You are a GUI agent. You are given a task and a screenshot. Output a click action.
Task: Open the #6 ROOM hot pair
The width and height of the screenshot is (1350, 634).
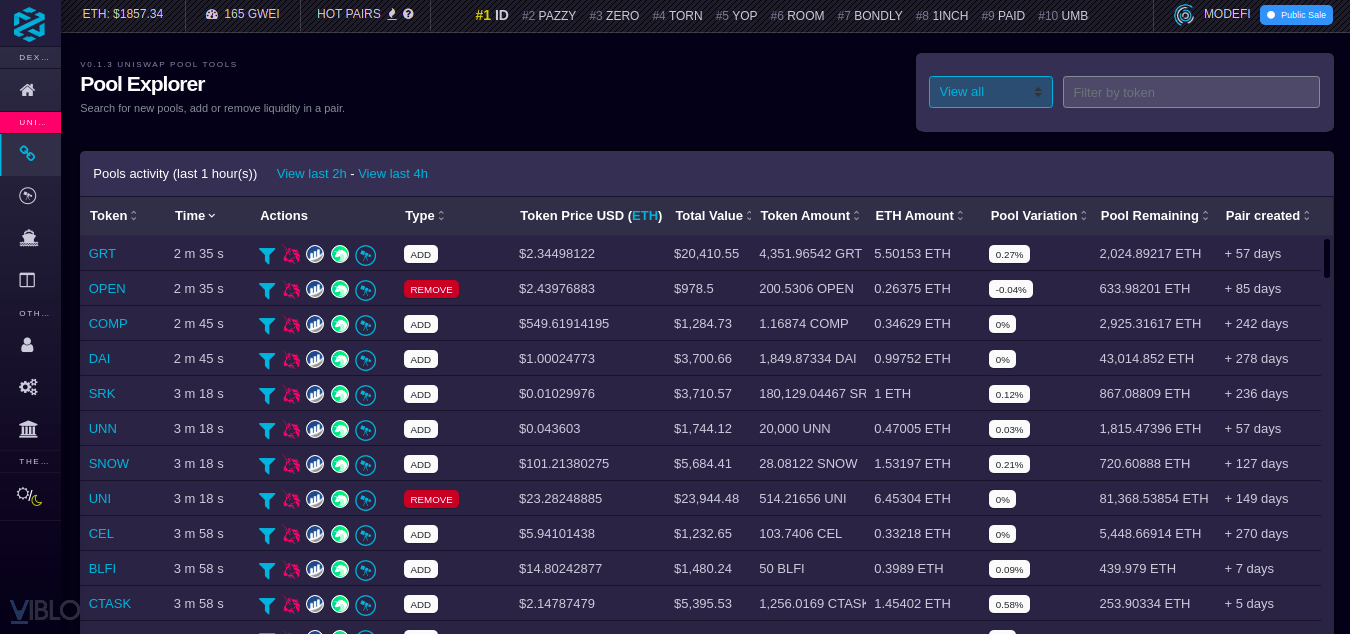pyautogui.click(x=797, y=15)
